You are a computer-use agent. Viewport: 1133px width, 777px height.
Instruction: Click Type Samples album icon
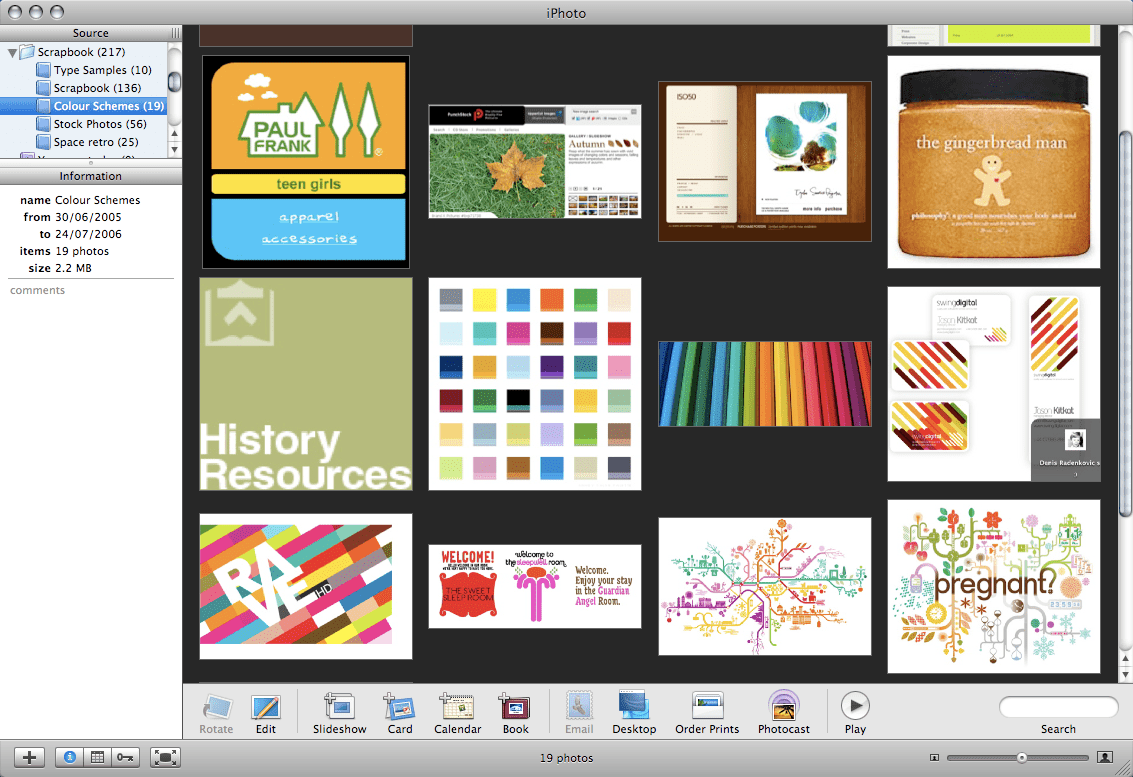(43, 70)
